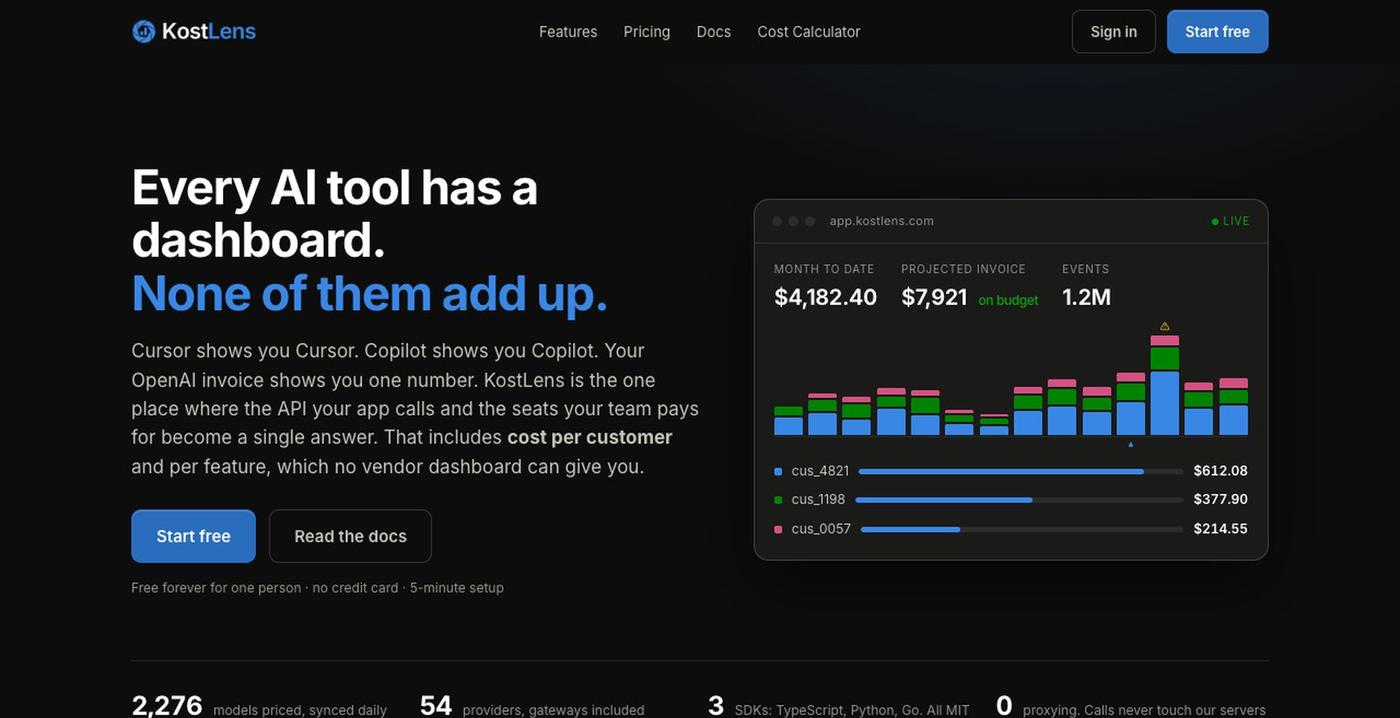Click the small blue marker below the chart
The height and width of the screenshot is (718, 1400).
click(x=1131, y=444)
